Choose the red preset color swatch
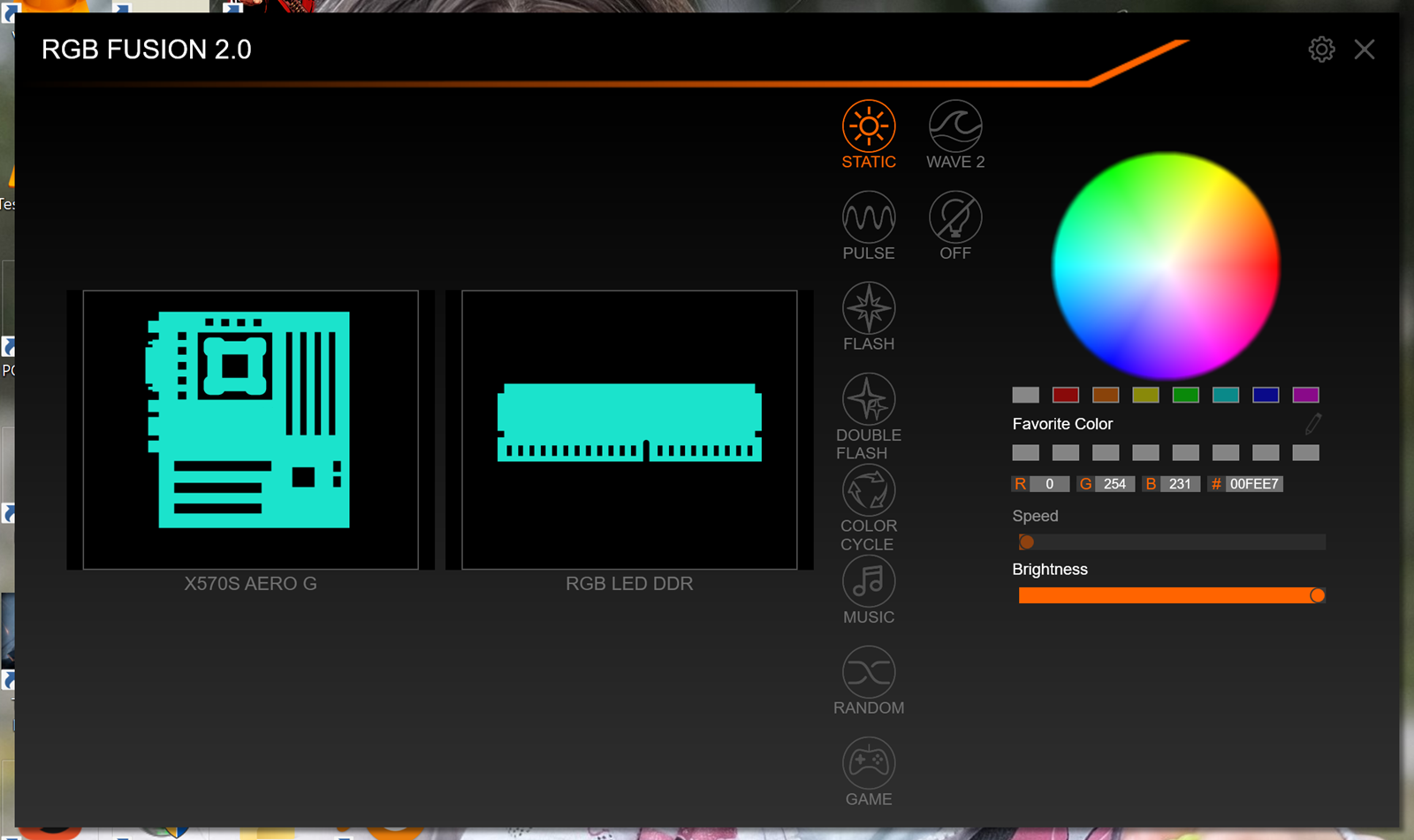This screenshot has width=1414, height=840. point(1066,395)
